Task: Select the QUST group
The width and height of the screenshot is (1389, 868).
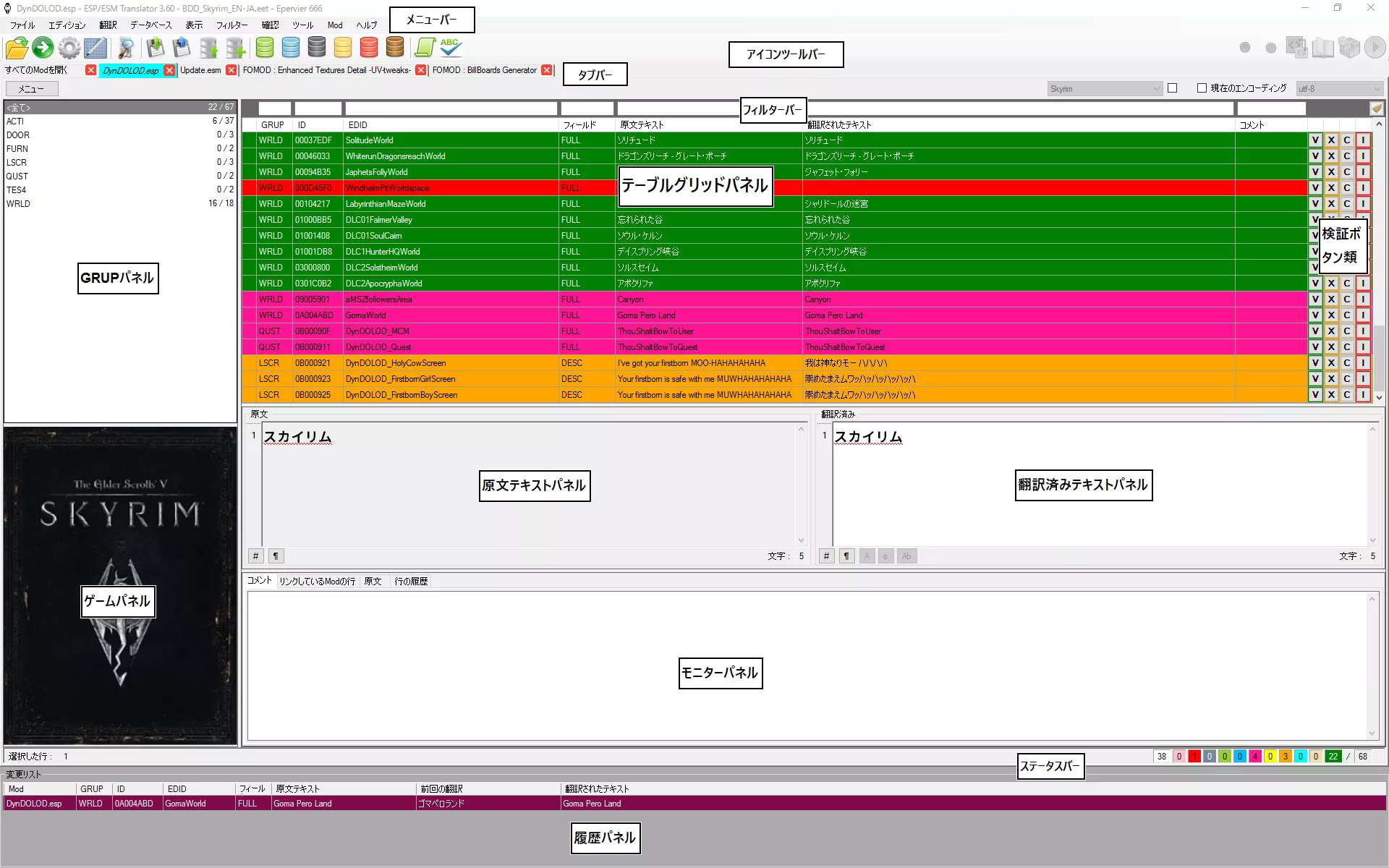Action: click(120, 176)
